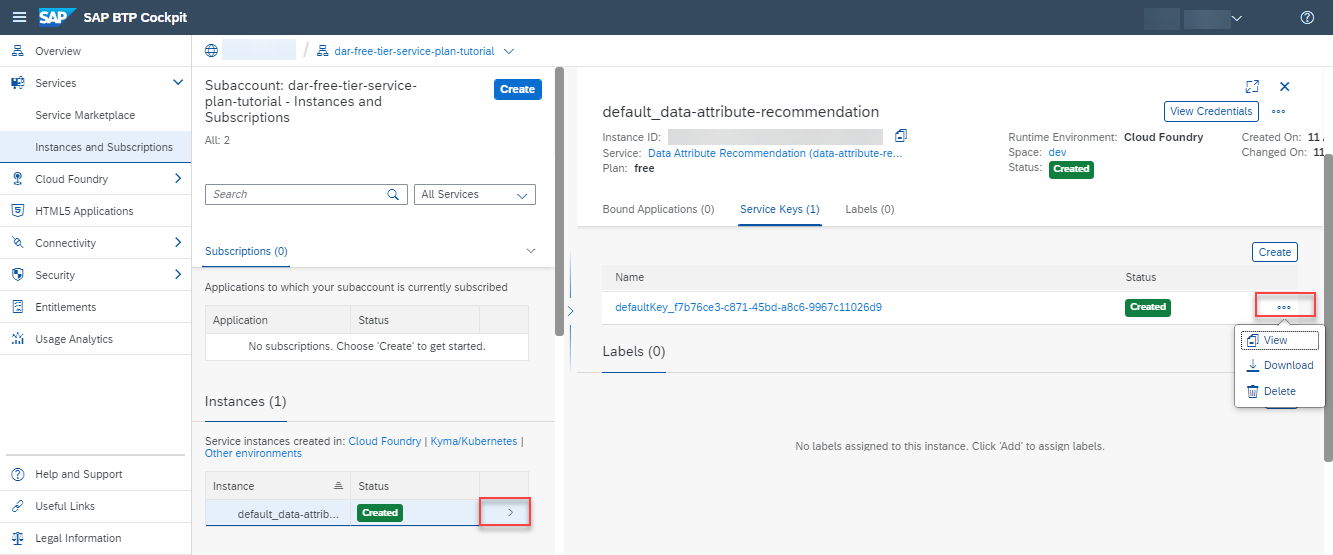The image size is (1333, 555).
Task: Select the default_data-attrib instance cell
Action: [x=278, y=513]
